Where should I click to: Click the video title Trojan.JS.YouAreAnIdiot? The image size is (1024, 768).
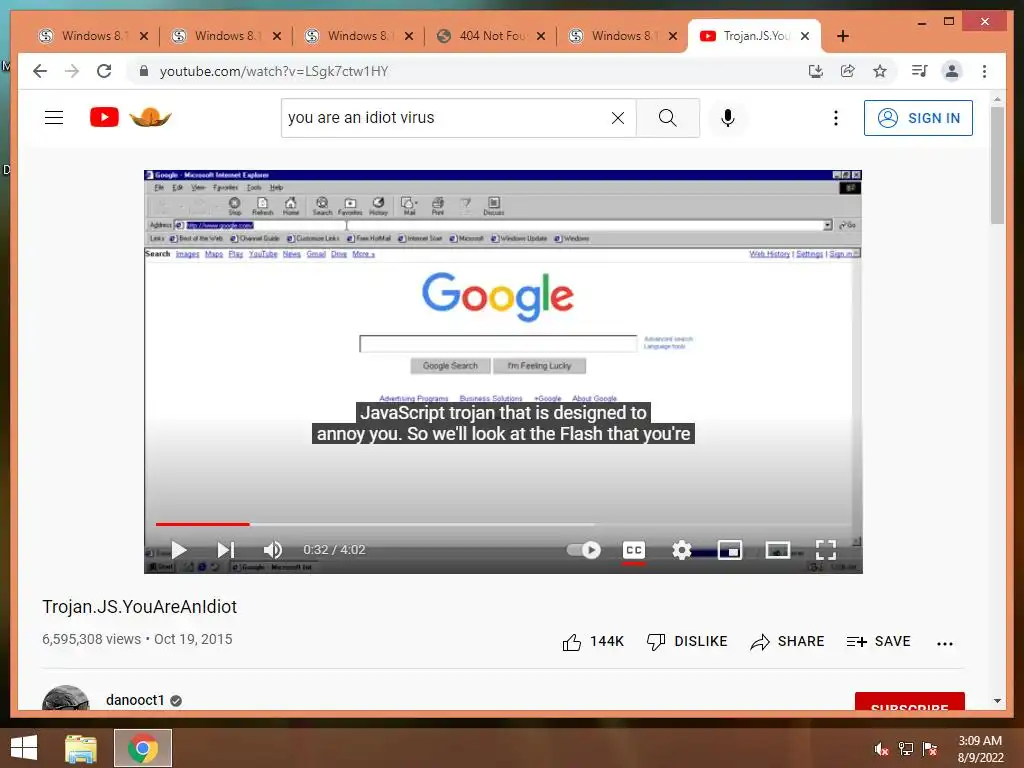(x=139, y=607)
